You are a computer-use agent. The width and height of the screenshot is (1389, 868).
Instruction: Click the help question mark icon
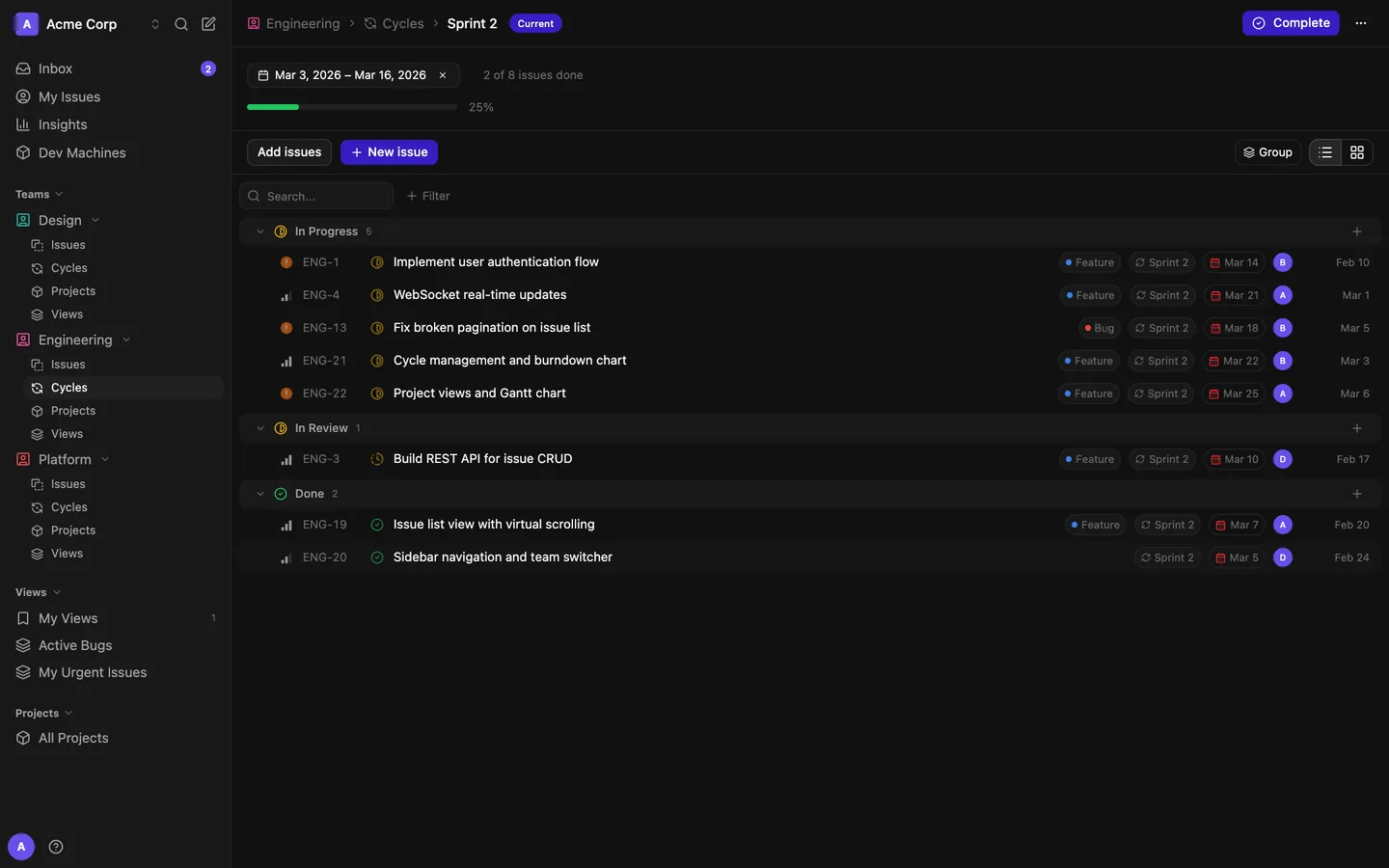pyautogui.click(x=56, y=847)
